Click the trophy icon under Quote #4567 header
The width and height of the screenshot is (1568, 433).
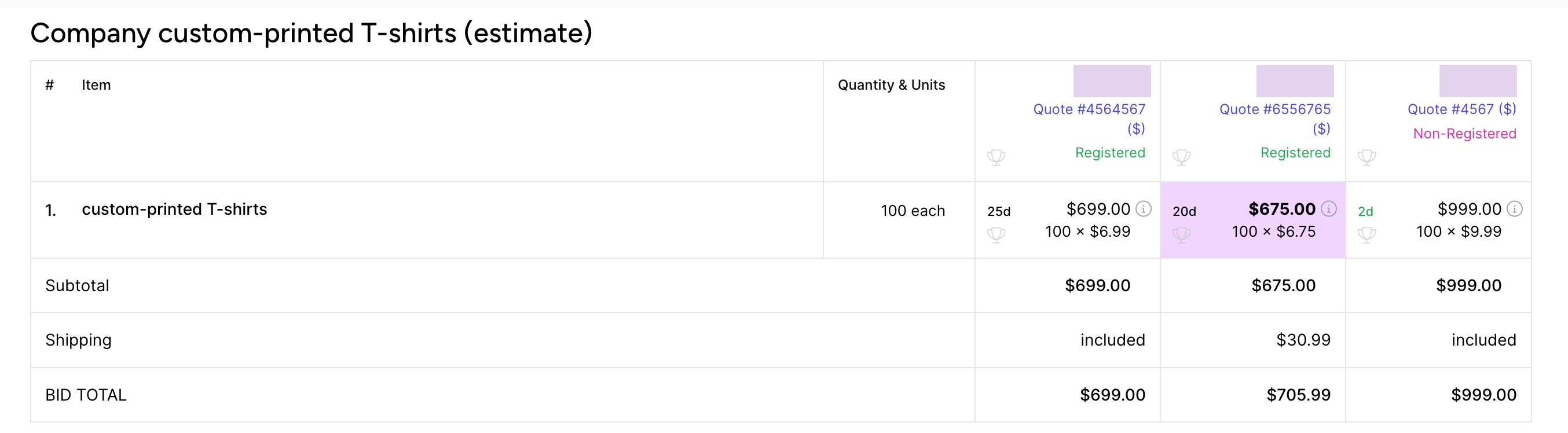(x=1366, y=157)
